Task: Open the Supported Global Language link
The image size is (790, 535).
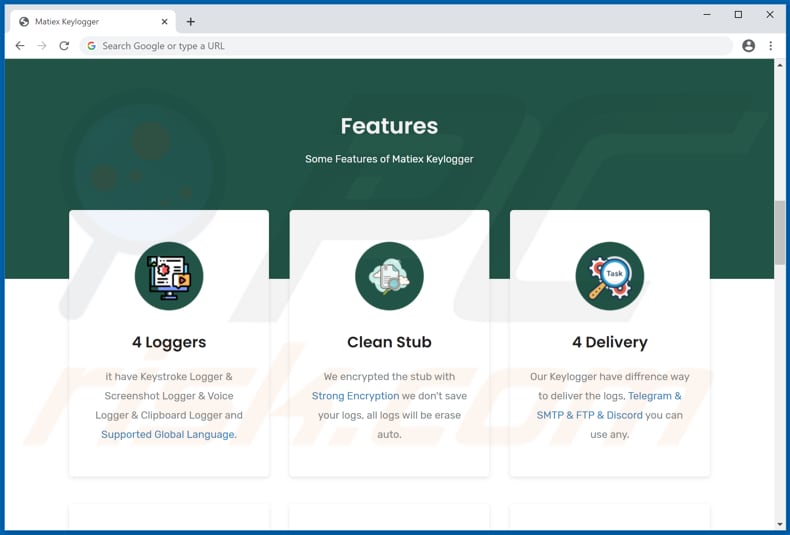Action: 168,434
